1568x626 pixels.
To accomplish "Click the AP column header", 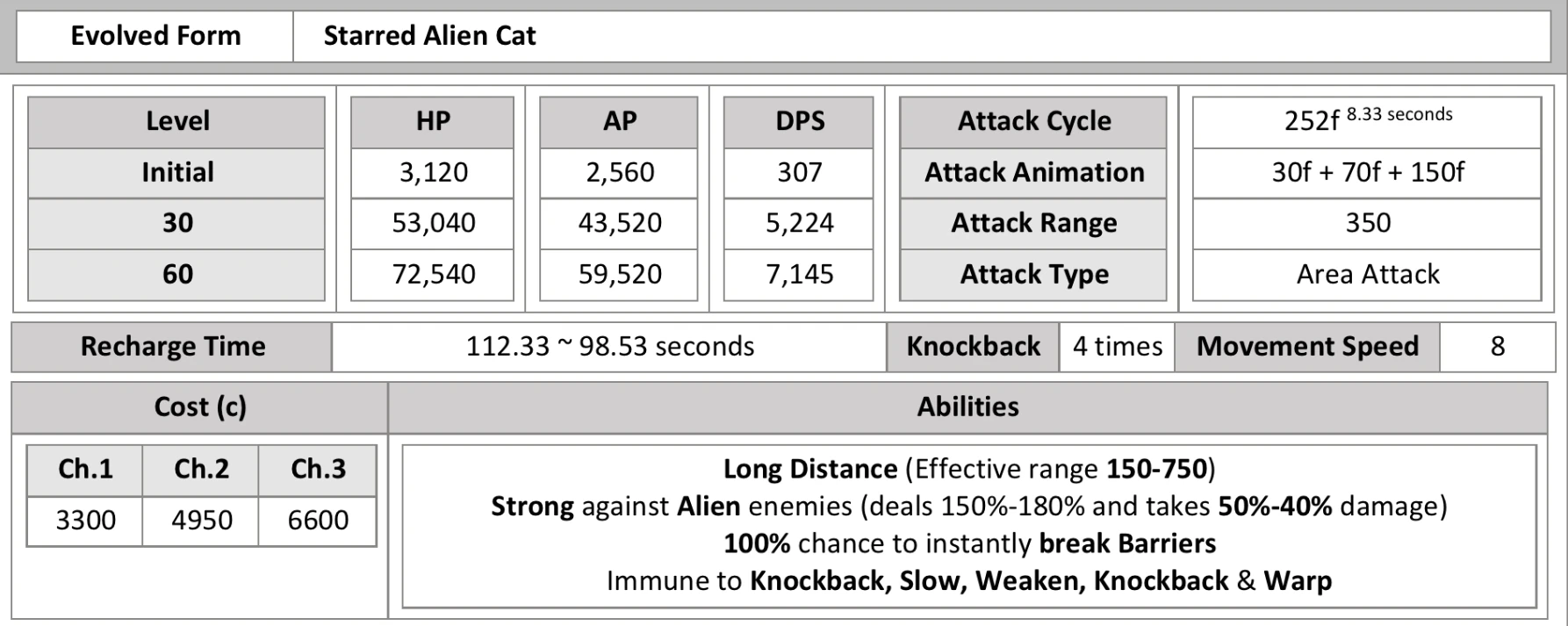I will [619, 121].
